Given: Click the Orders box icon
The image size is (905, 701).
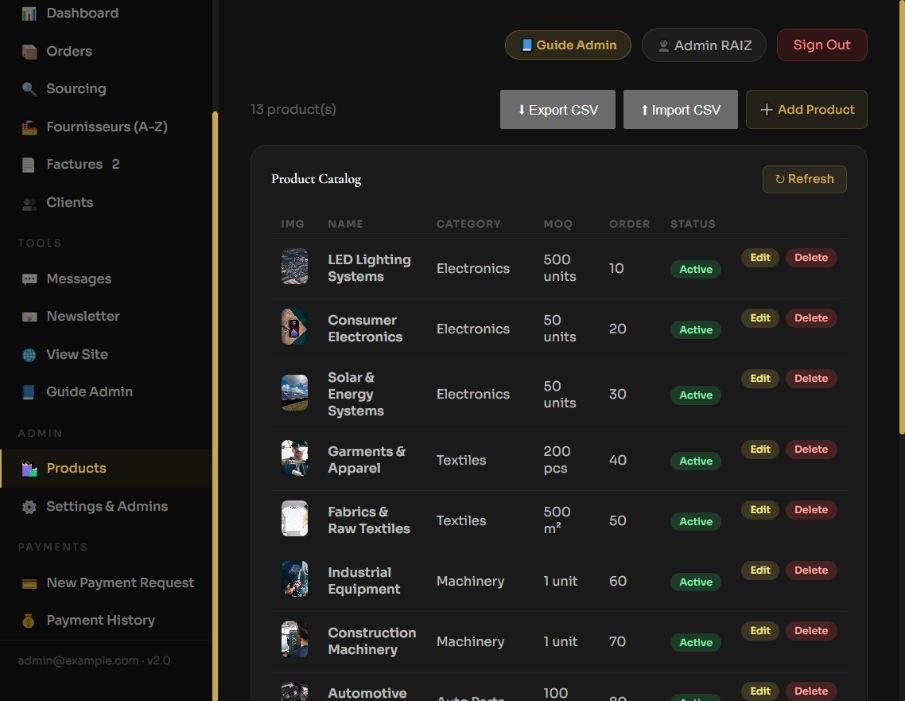Looking at the screenshot, I should (x=29, y=51).
